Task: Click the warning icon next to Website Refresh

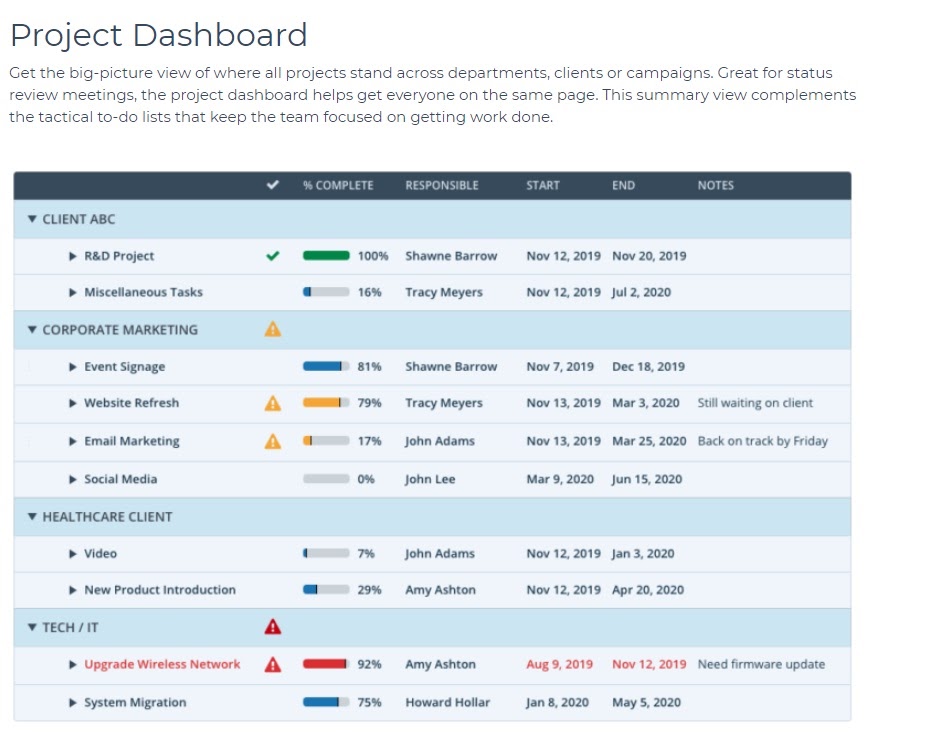Action: point(272,403)
